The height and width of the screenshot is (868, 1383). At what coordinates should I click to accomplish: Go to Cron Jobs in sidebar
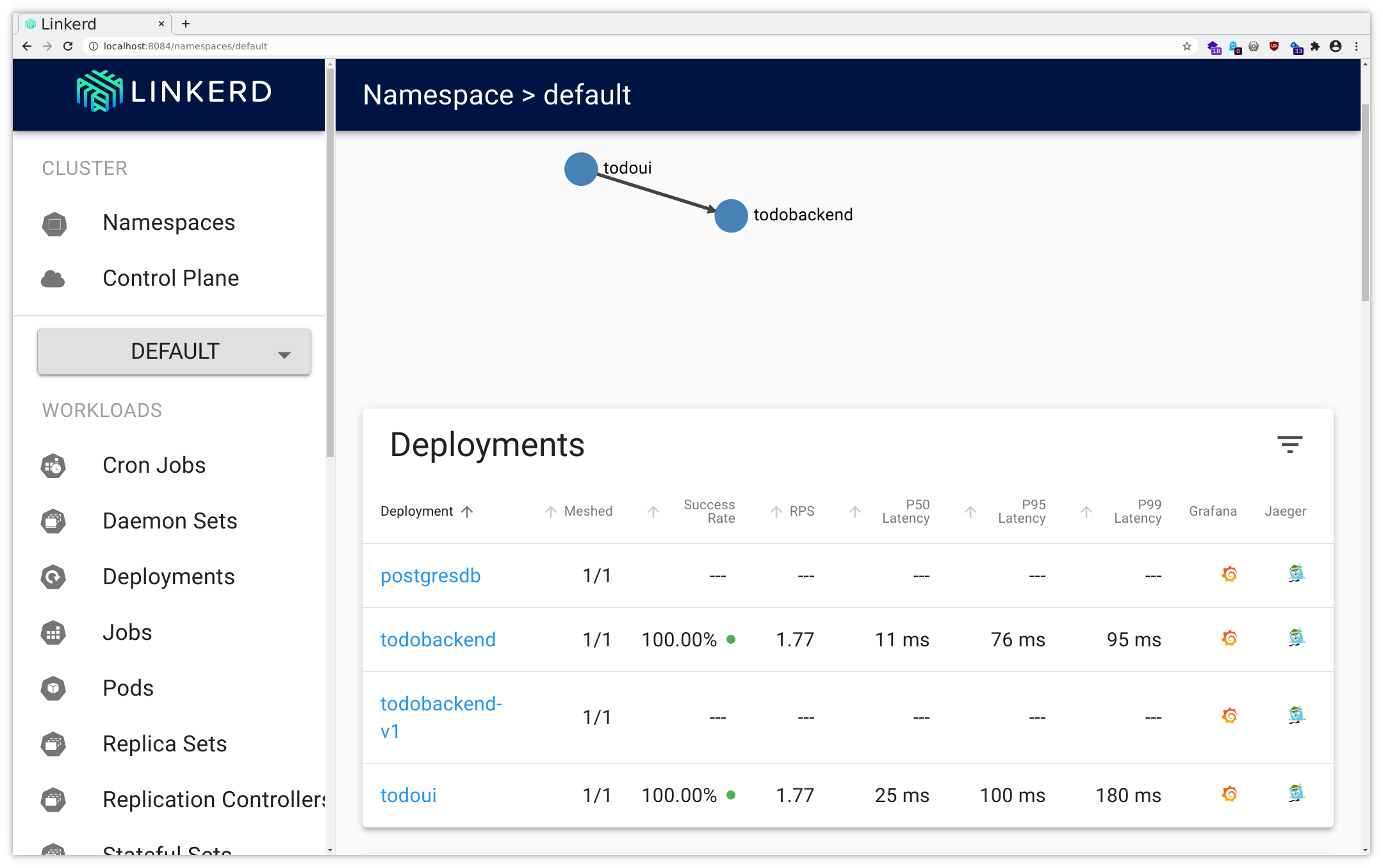(154, 466)
